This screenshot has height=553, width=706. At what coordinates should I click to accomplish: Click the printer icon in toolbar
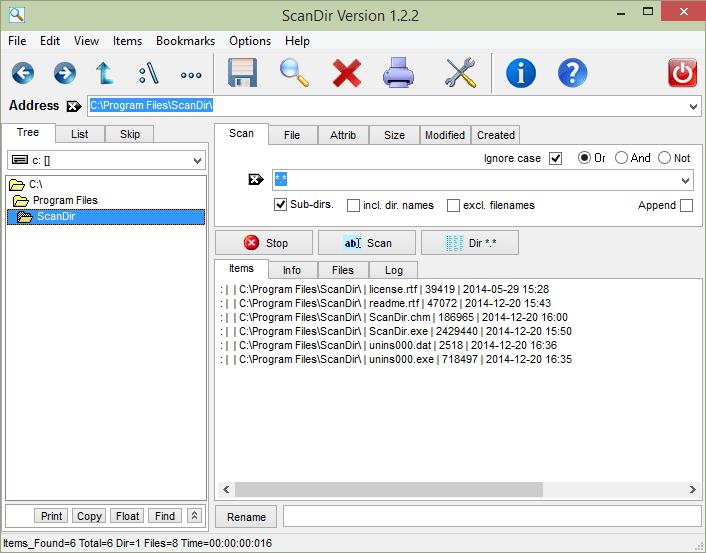(398, 72)
